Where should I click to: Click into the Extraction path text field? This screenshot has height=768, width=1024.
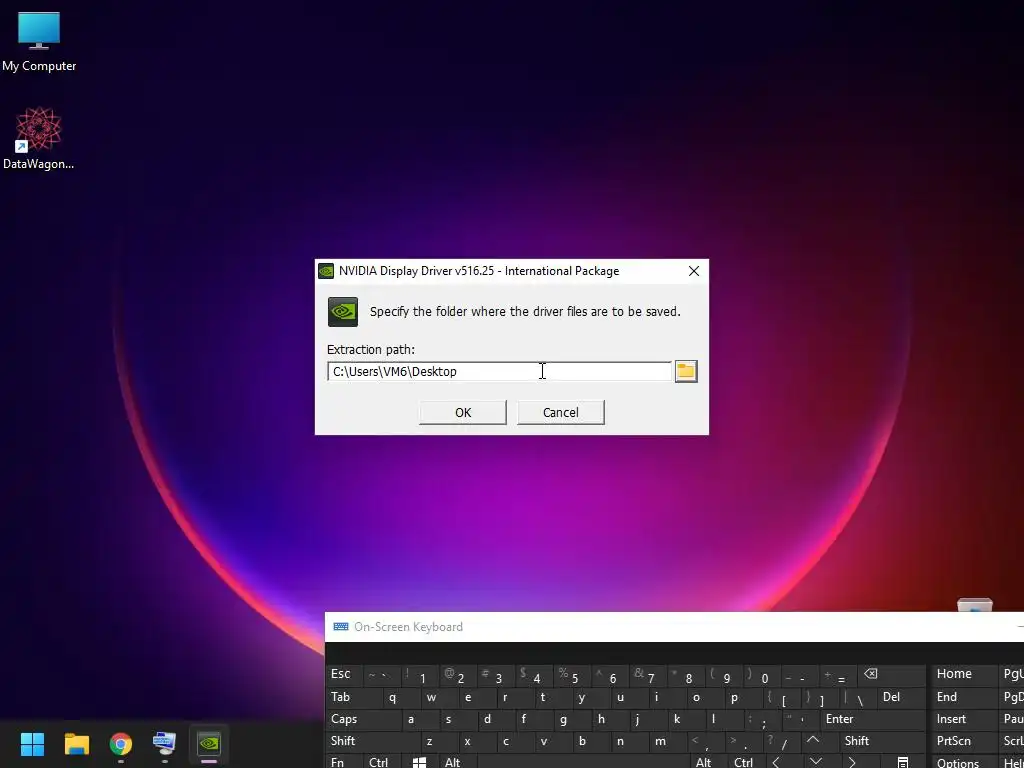pos(499,371)
